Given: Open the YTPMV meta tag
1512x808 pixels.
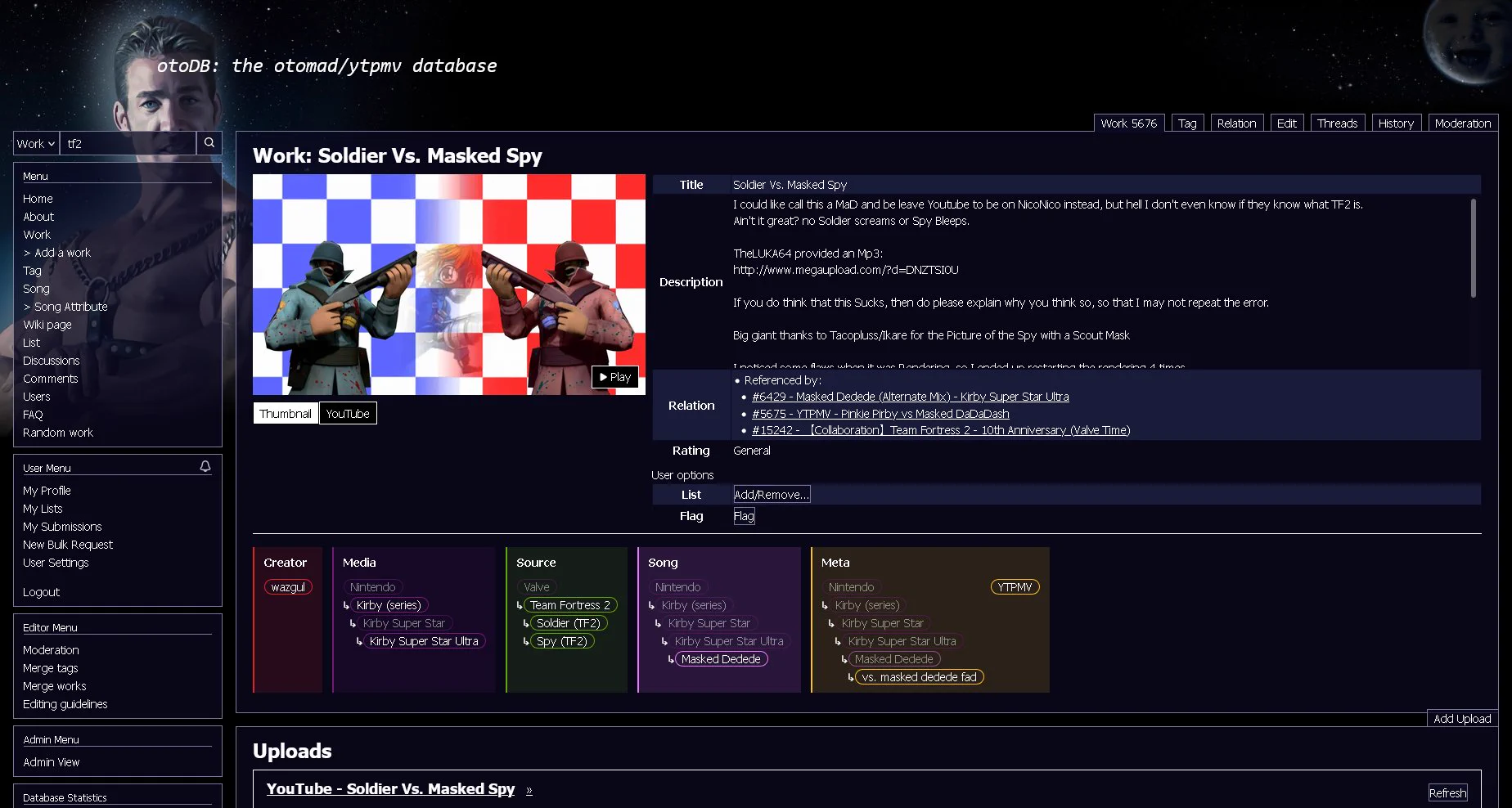Looking at the screenshot, I should coord(1015,587).
